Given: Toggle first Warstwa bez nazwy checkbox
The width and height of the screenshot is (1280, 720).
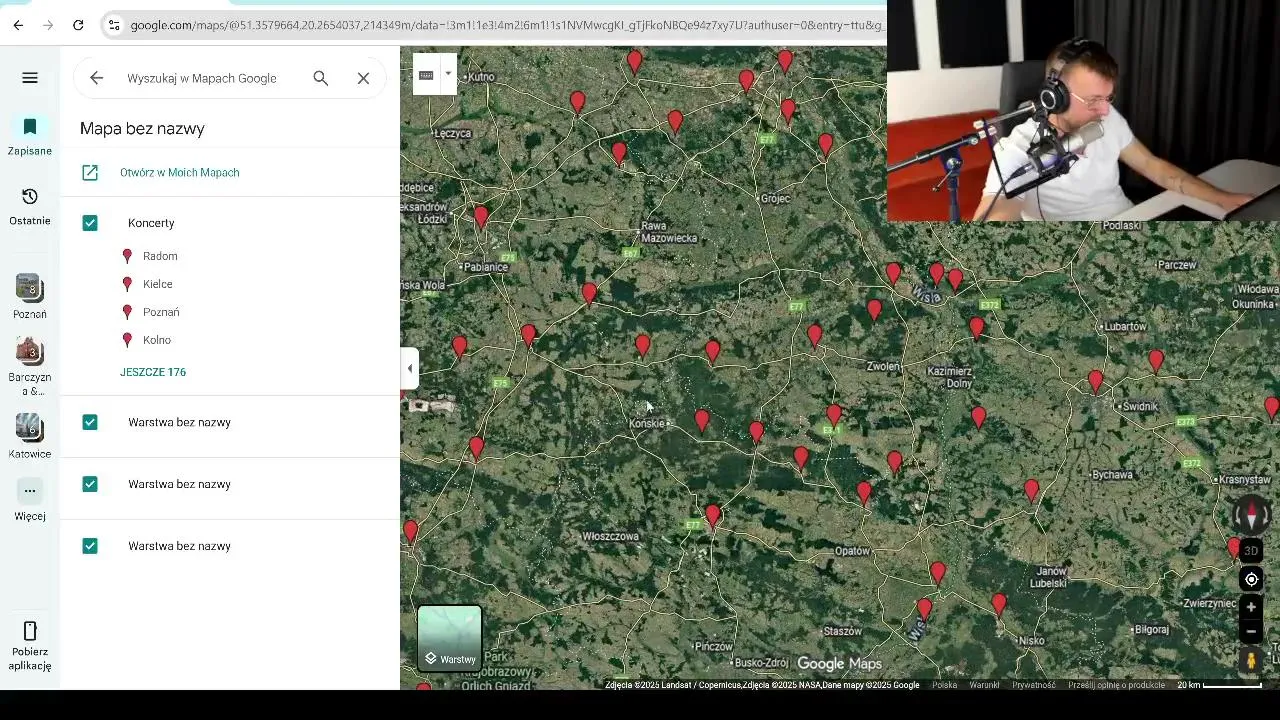Looking at the screenshot, I should pos(90,422).
